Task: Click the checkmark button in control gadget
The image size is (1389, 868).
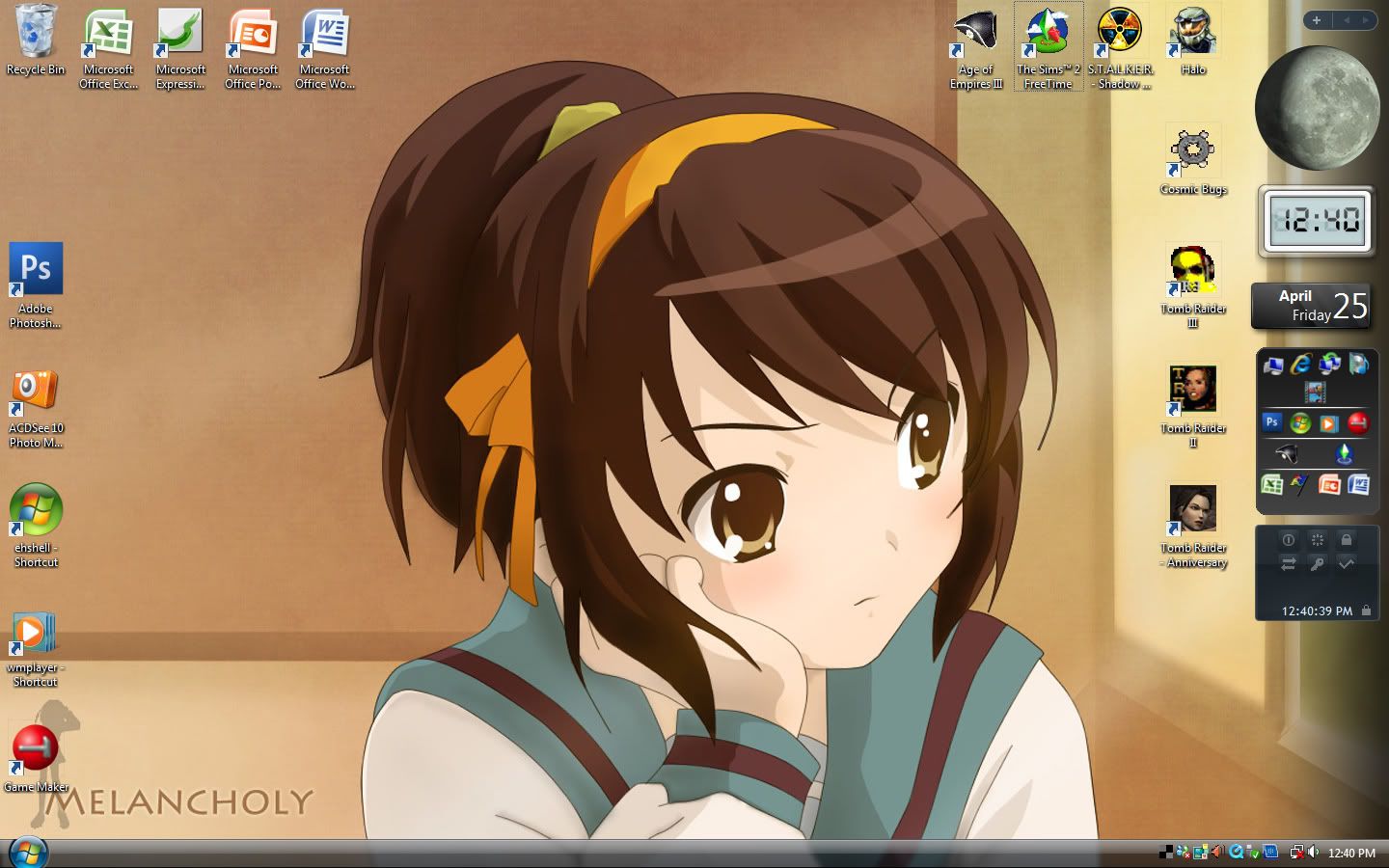Action: click(1347, 564)
